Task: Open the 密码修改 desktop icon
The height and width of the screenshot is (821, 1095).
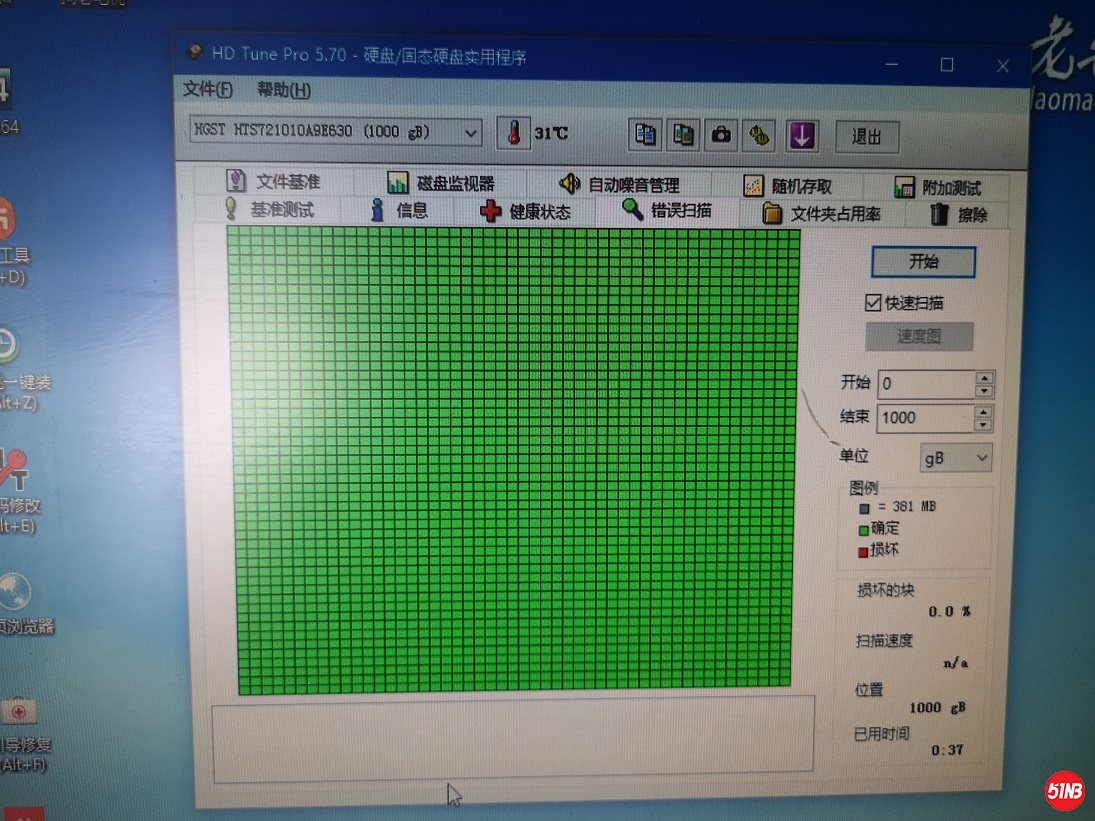Action: click(17, 490)
